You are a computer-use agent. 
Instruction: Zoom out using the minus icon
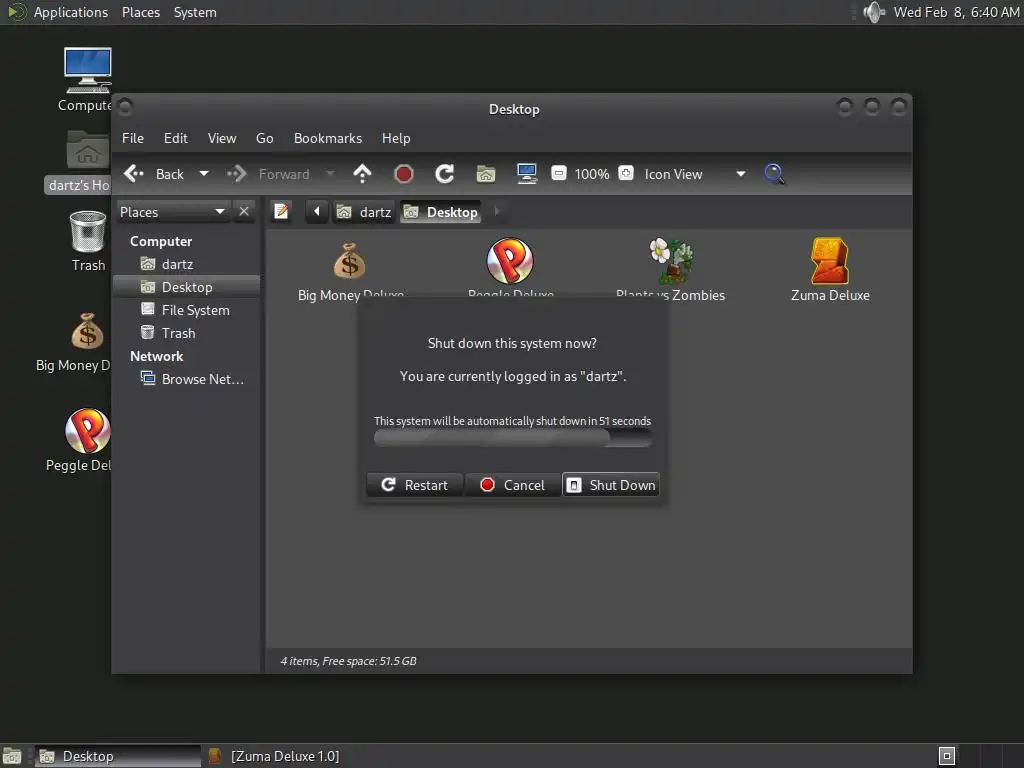tap(558, 173)
